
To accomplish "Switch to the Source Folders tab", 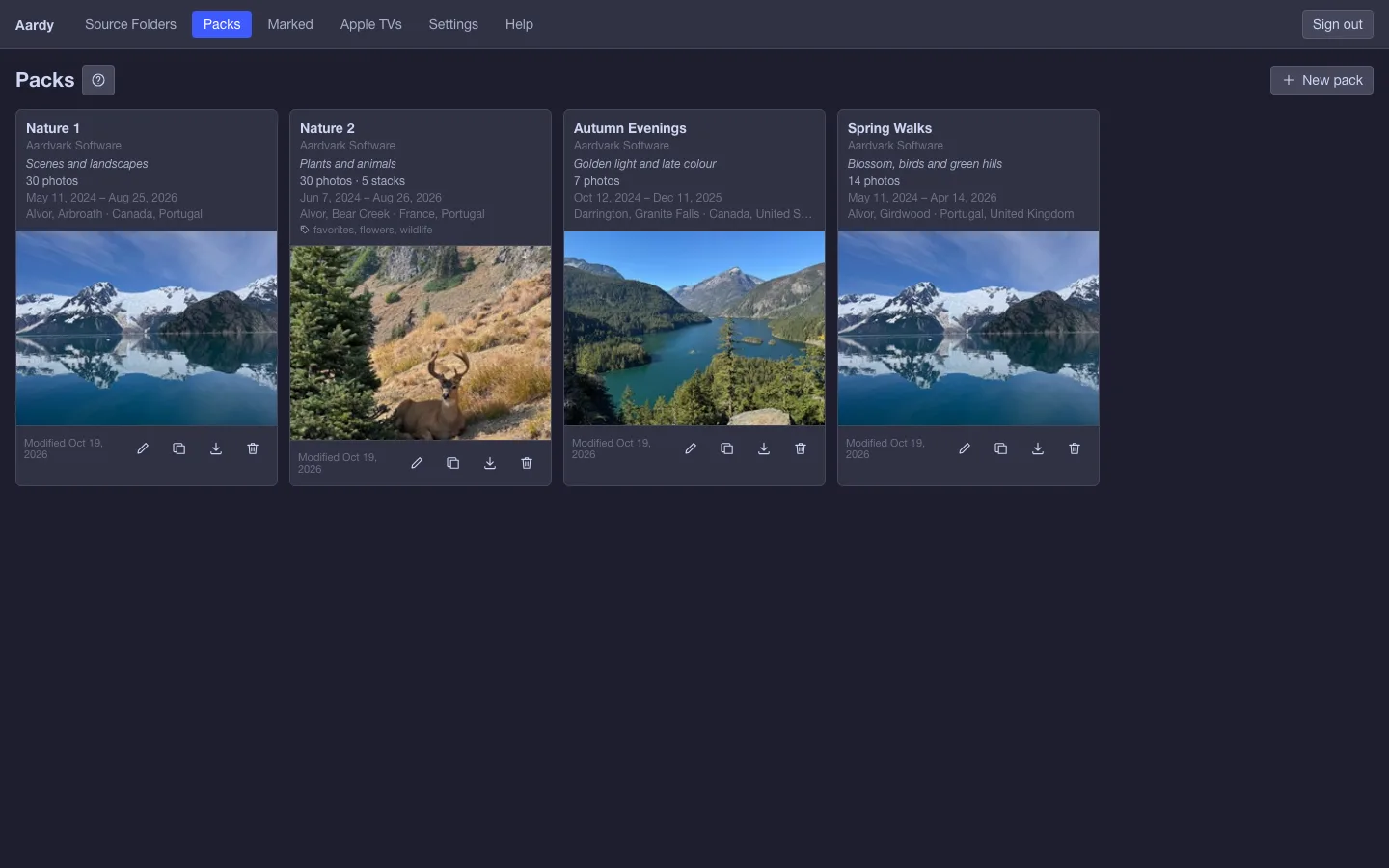I will click(130, 24).
